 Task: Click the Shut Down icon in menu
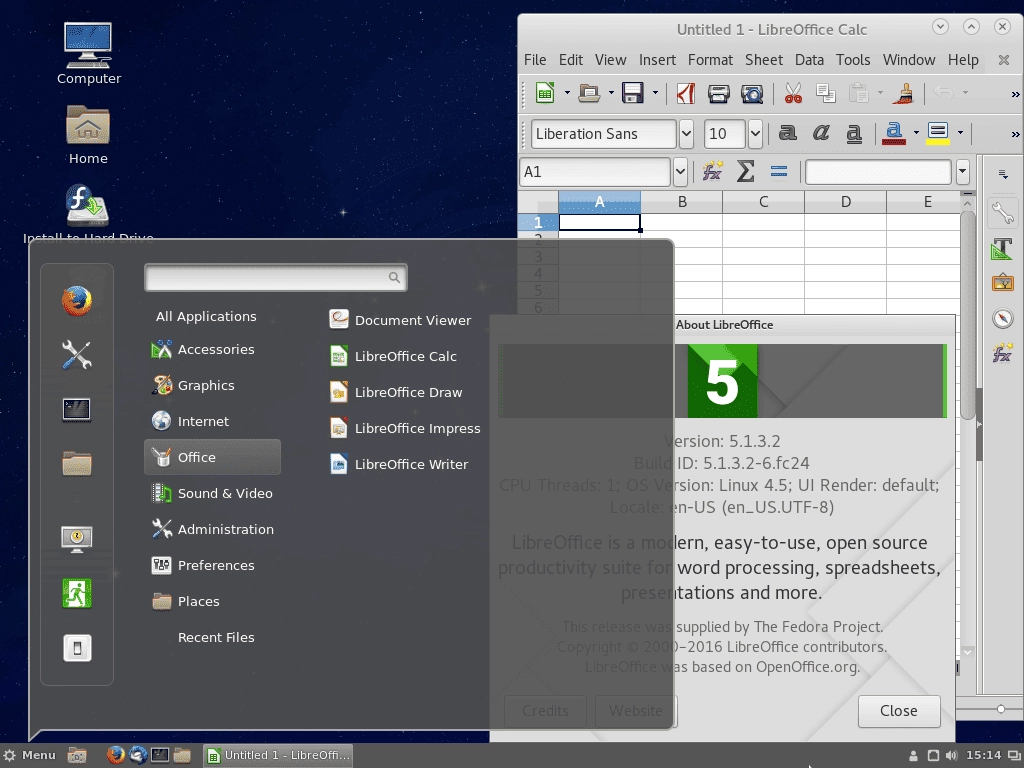pyautogui.click(x=77, y=648)
